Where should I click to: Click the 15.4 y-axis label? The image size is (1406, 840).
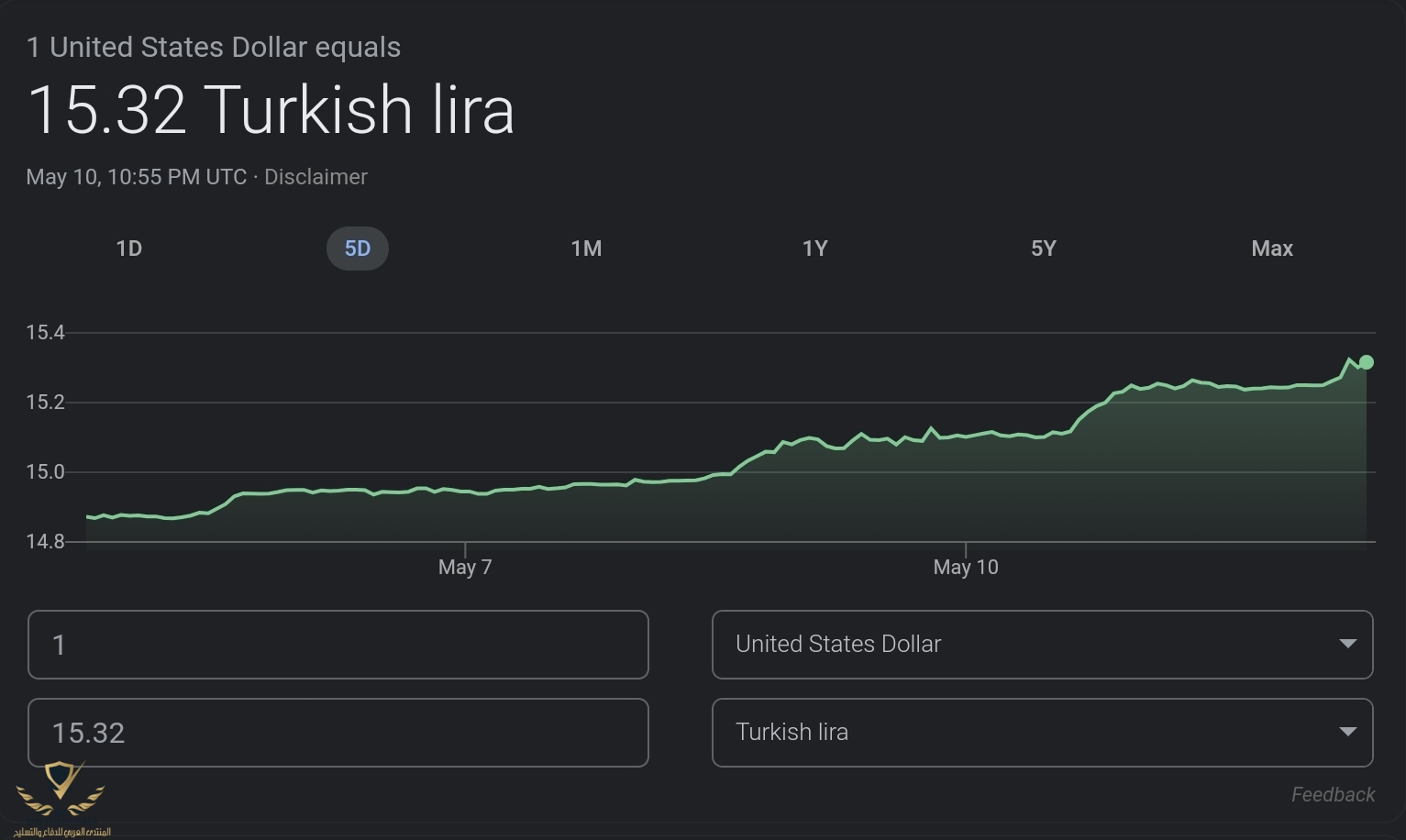point(45,333)
